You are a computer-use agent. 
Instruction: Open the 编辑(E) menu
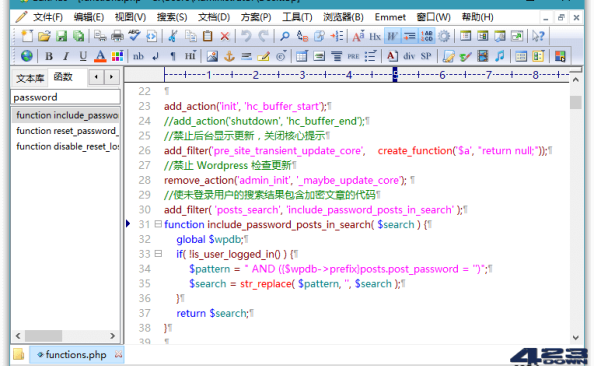(89, 17)
